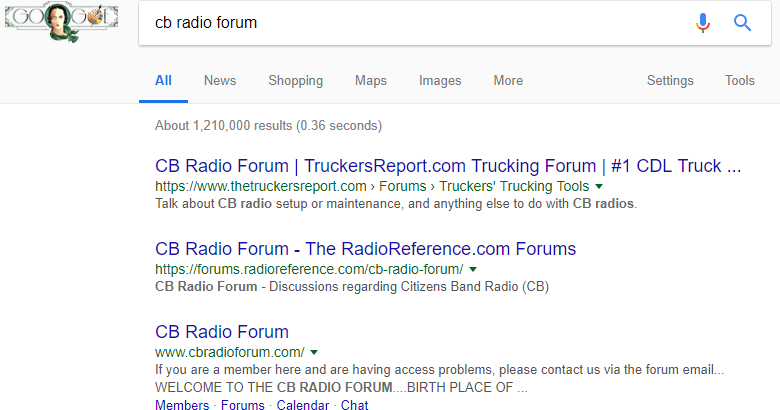
Task: Open the RadioReference.com Forums result title
Action: click(x=365, y=249)
